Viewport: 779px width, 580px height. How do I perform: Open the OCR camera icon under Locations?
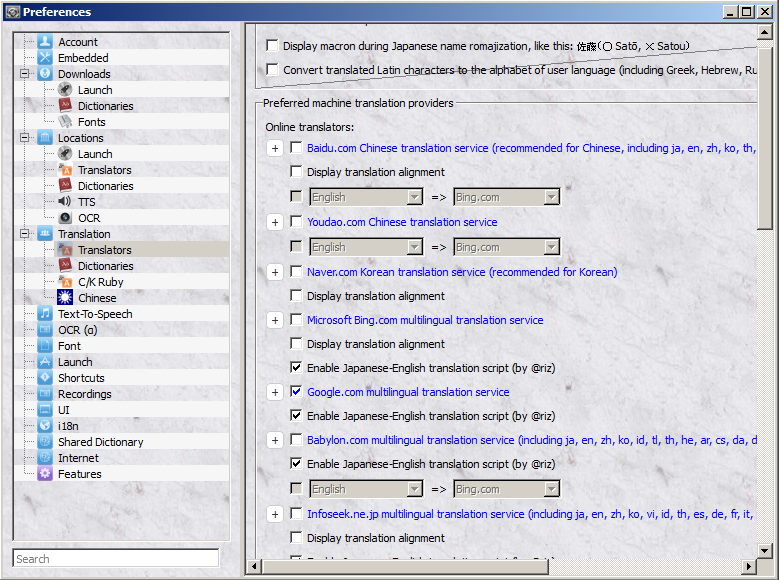tap(65, 218)
